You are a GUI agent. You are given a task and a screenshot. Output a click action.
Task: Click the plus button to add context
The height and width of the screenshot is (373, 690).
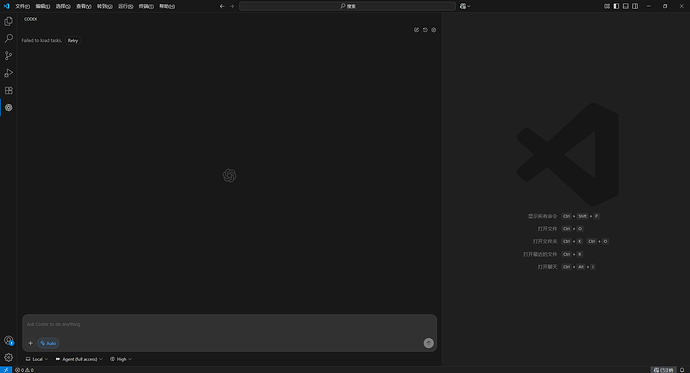pyautogui.click(x=30, y=343)
